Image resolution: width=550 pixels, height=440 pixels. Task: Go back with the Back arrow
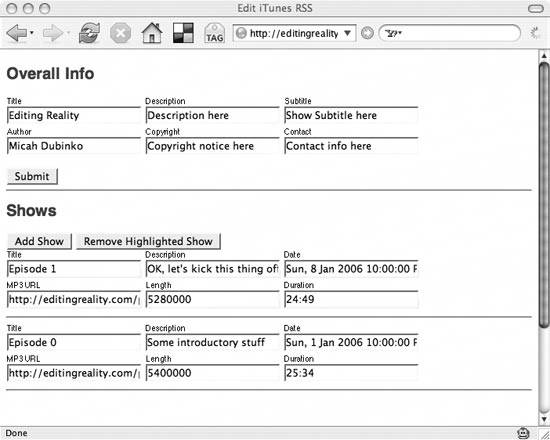click(16, 33)
